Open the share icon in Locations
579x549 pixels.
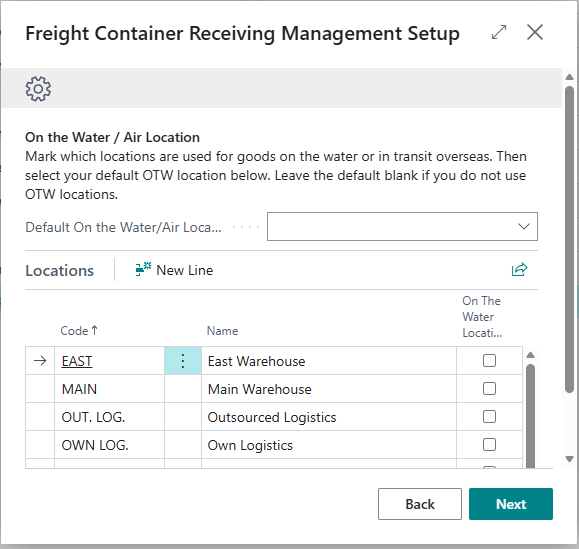(519, 270)
